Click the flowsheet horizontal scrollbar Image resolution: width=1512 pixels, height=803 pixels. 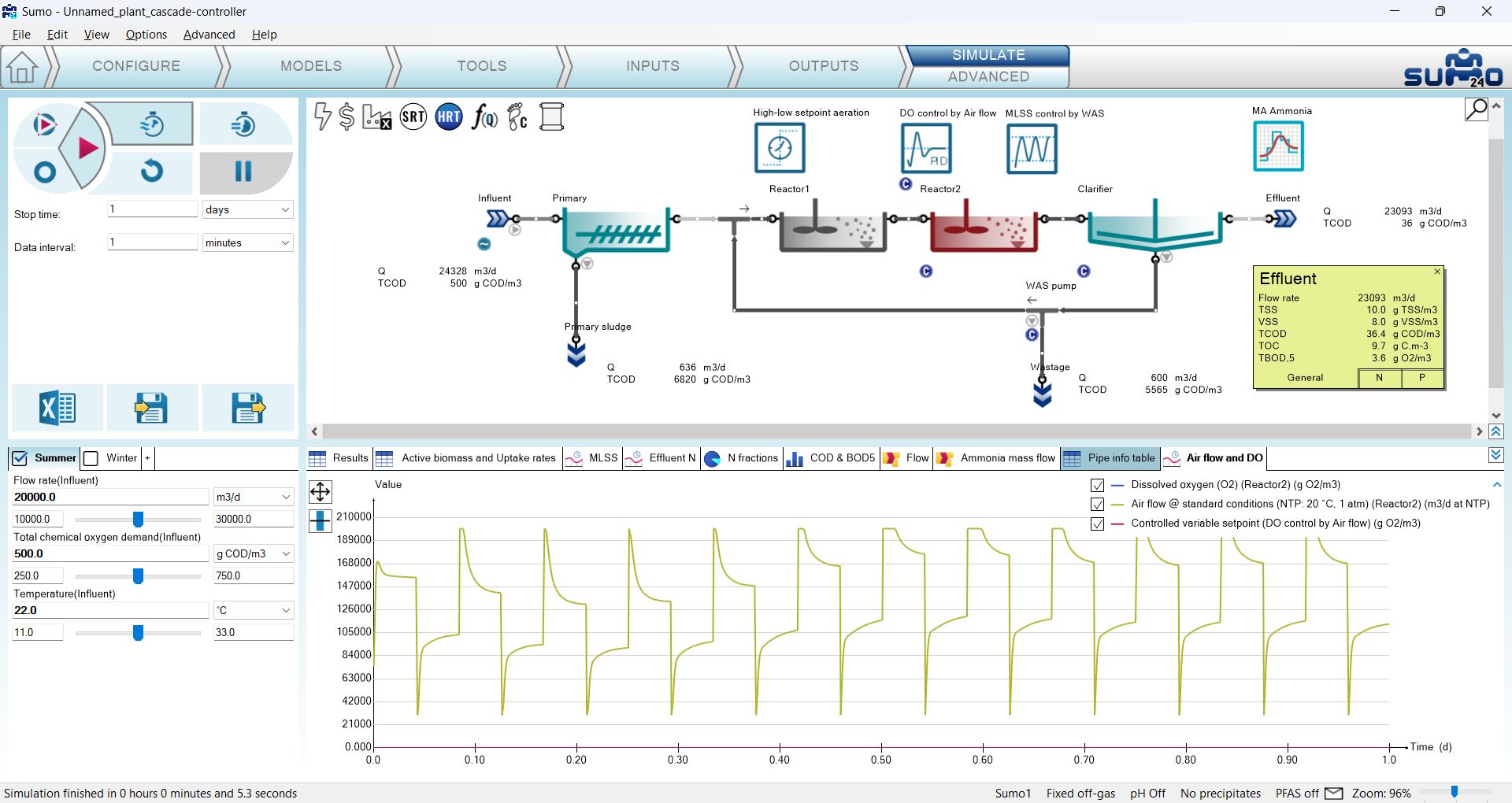[x=897, y=431]
